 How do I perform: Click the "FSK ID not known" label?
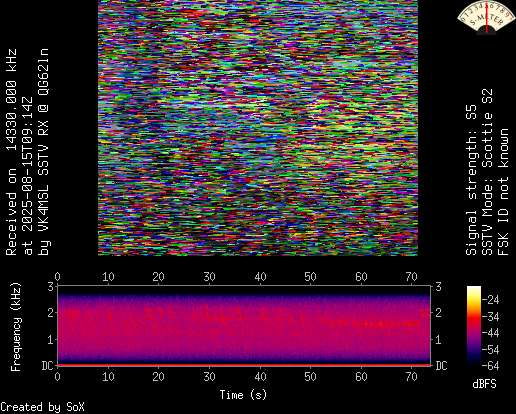503,192
